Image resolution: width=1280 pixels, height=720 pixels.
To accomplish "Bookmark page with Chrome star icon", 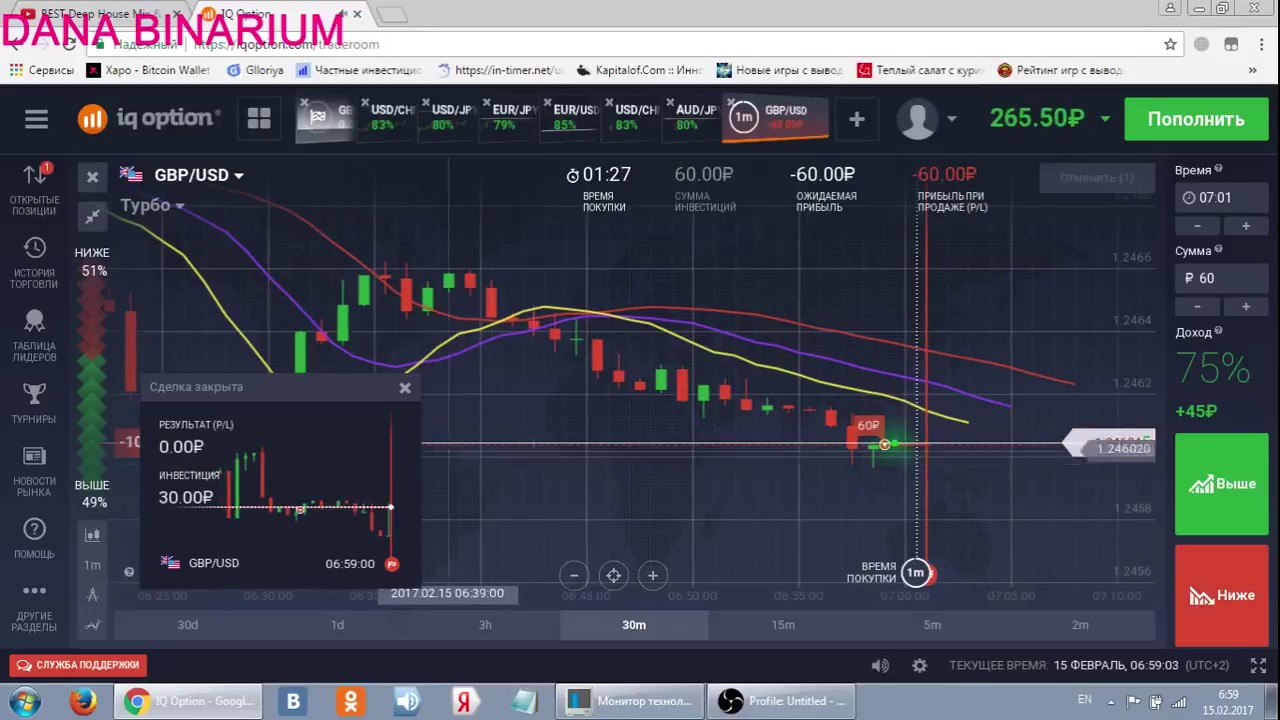I will click(1170, 44).
